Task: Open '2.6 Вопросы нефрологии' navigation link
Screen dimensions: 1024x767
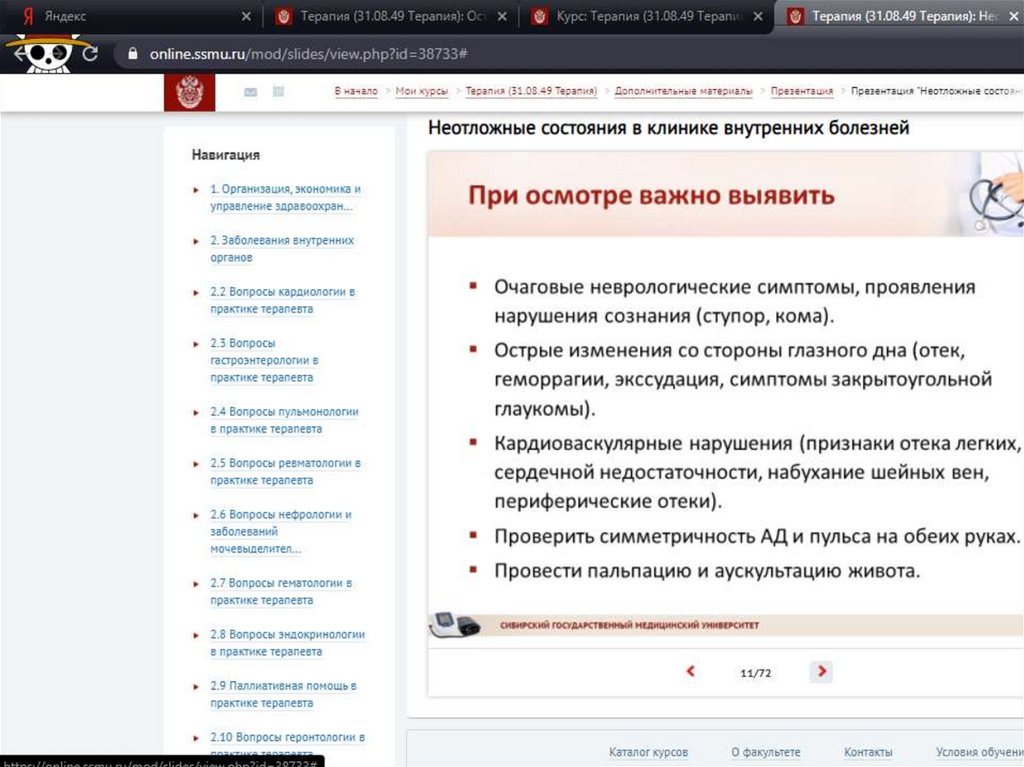Action: coord(281,531)
